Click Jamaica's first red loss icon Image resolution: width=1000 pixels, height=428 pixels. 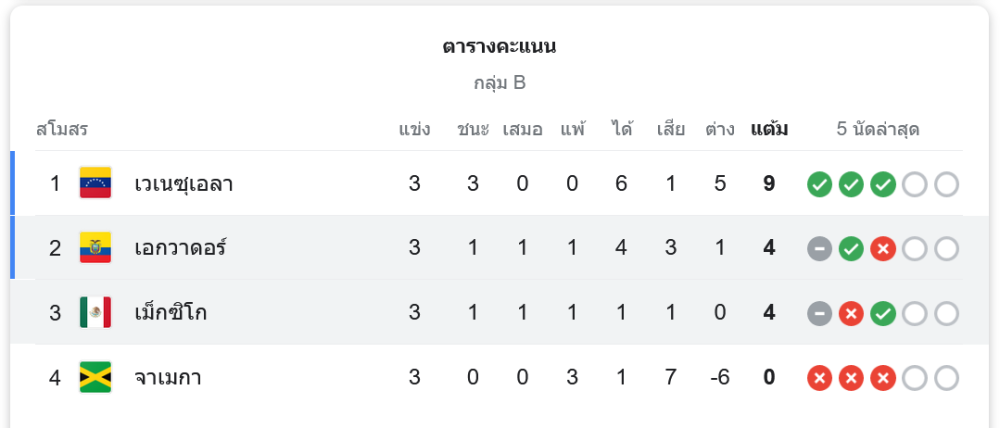point(819,379)
